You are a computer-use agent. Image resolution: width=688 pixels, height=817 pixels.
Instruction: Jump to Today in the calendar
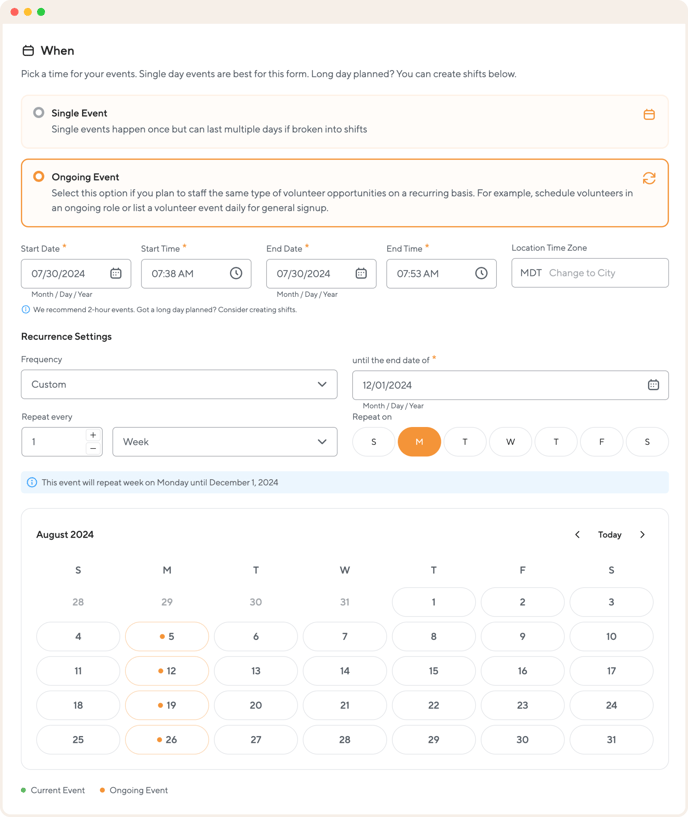click(610, 535)
